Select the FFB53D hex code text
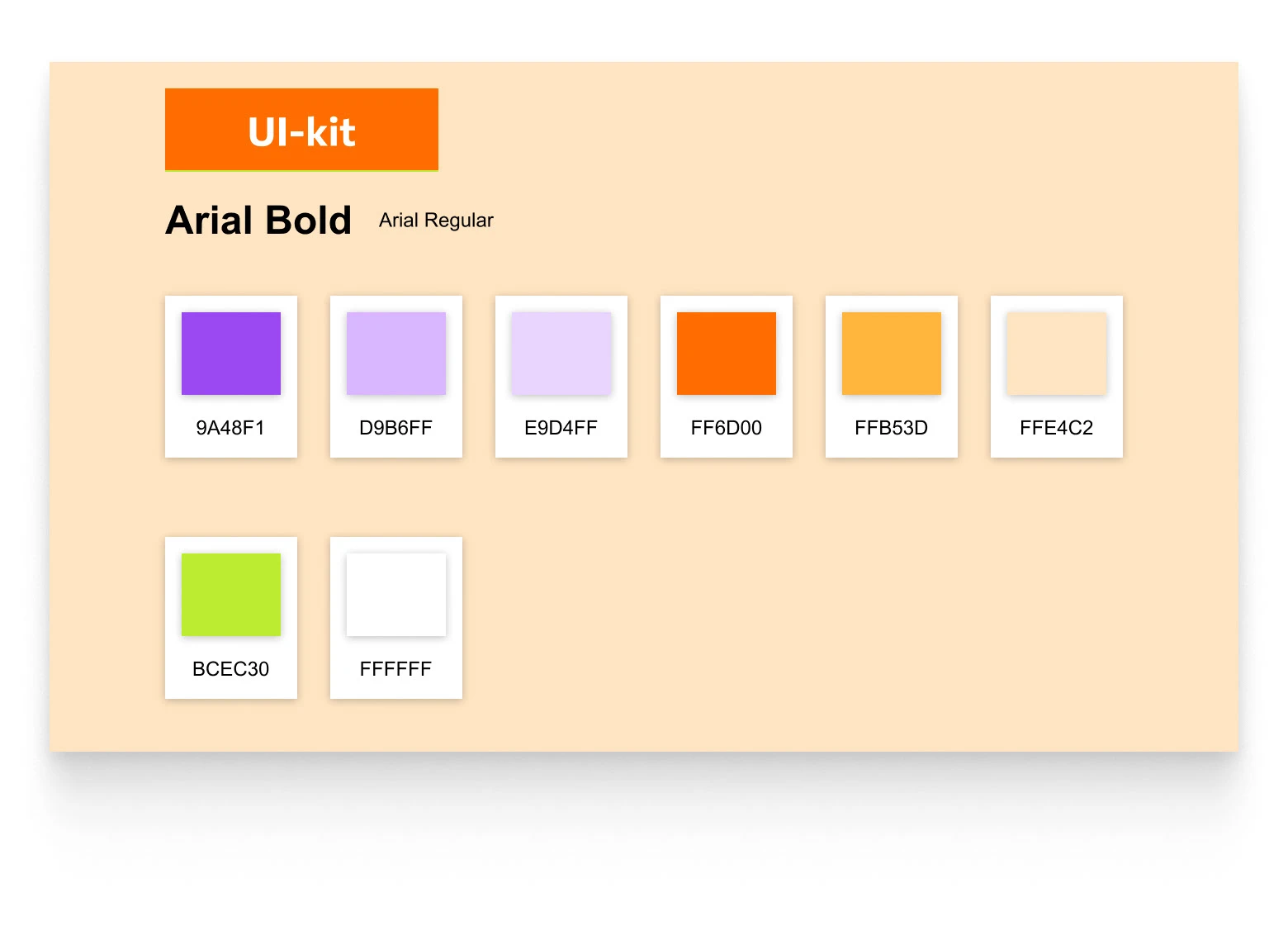 point(891,428)
